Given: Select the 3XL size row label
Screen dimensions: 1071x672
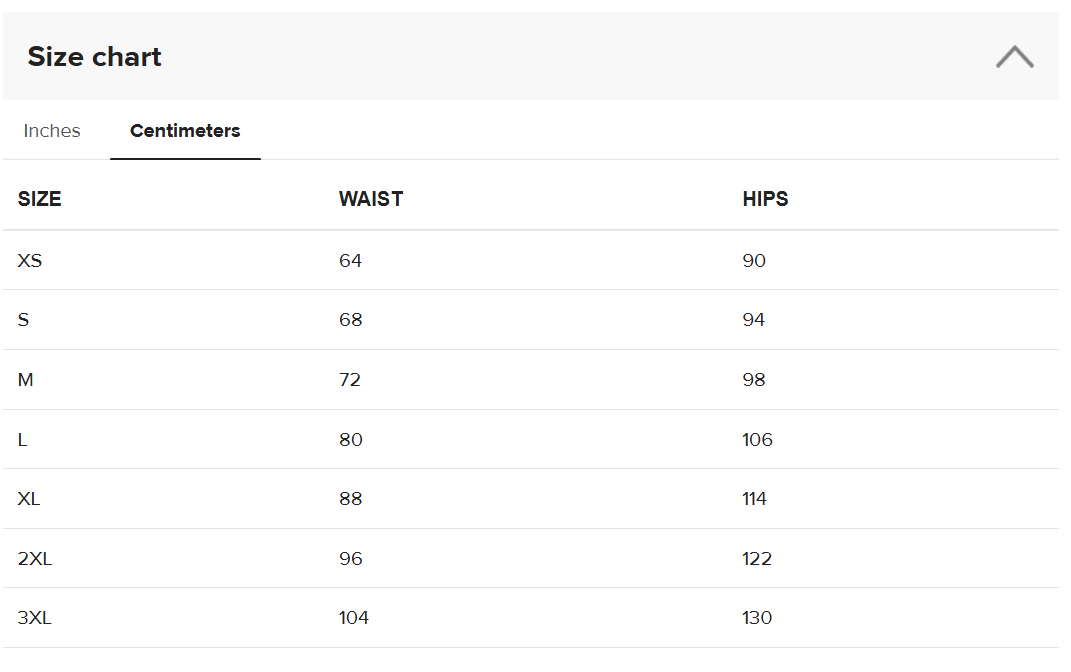Looking at the screenshot, I should tap(35, 618).
